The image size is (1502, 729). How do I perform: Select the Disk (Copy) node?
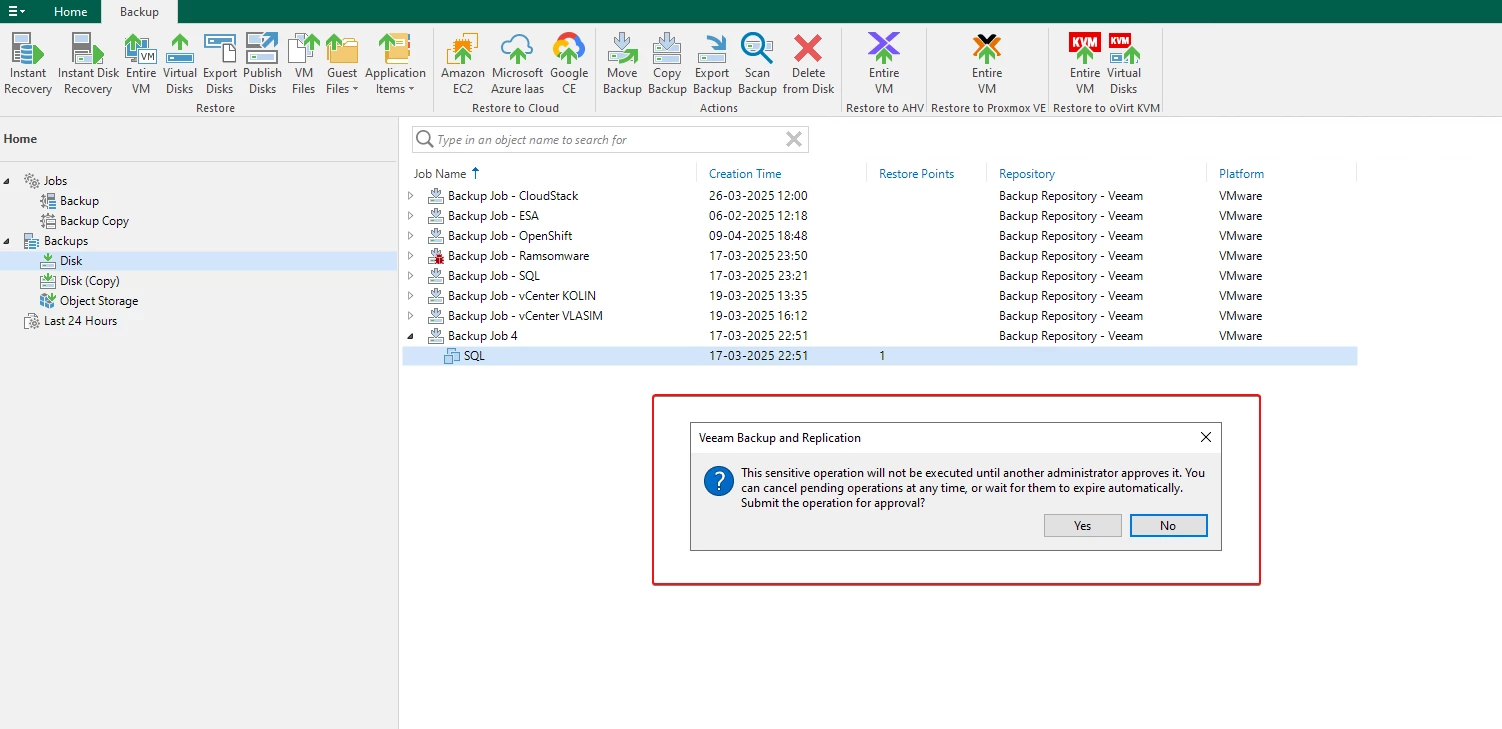pos(89,281)
